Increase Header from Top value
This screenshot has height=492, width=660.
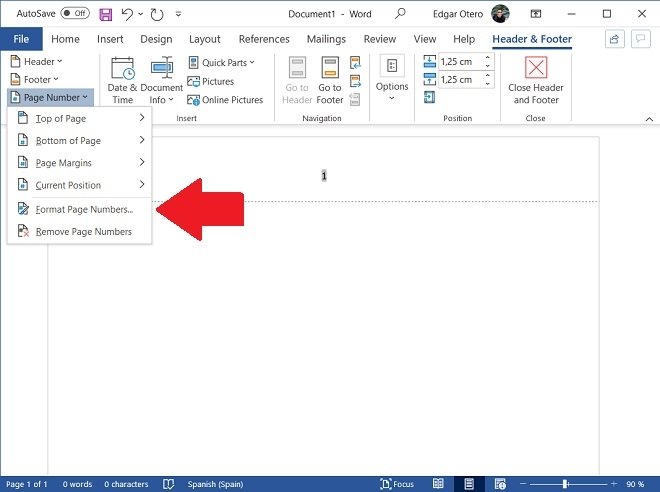coord(487,58)
